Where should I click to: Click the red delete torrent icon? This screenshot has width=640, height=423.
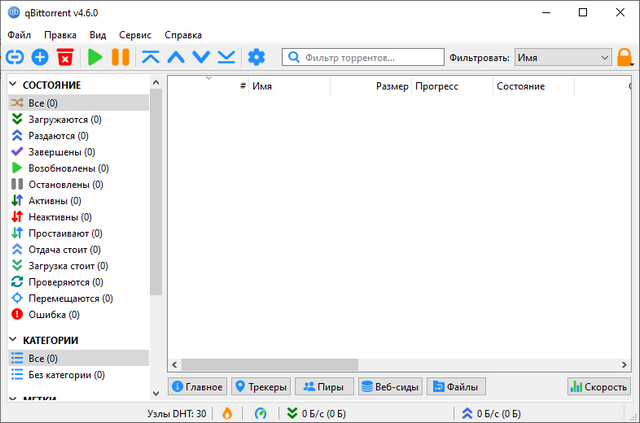pyautogui.click(x=65, y=58)
